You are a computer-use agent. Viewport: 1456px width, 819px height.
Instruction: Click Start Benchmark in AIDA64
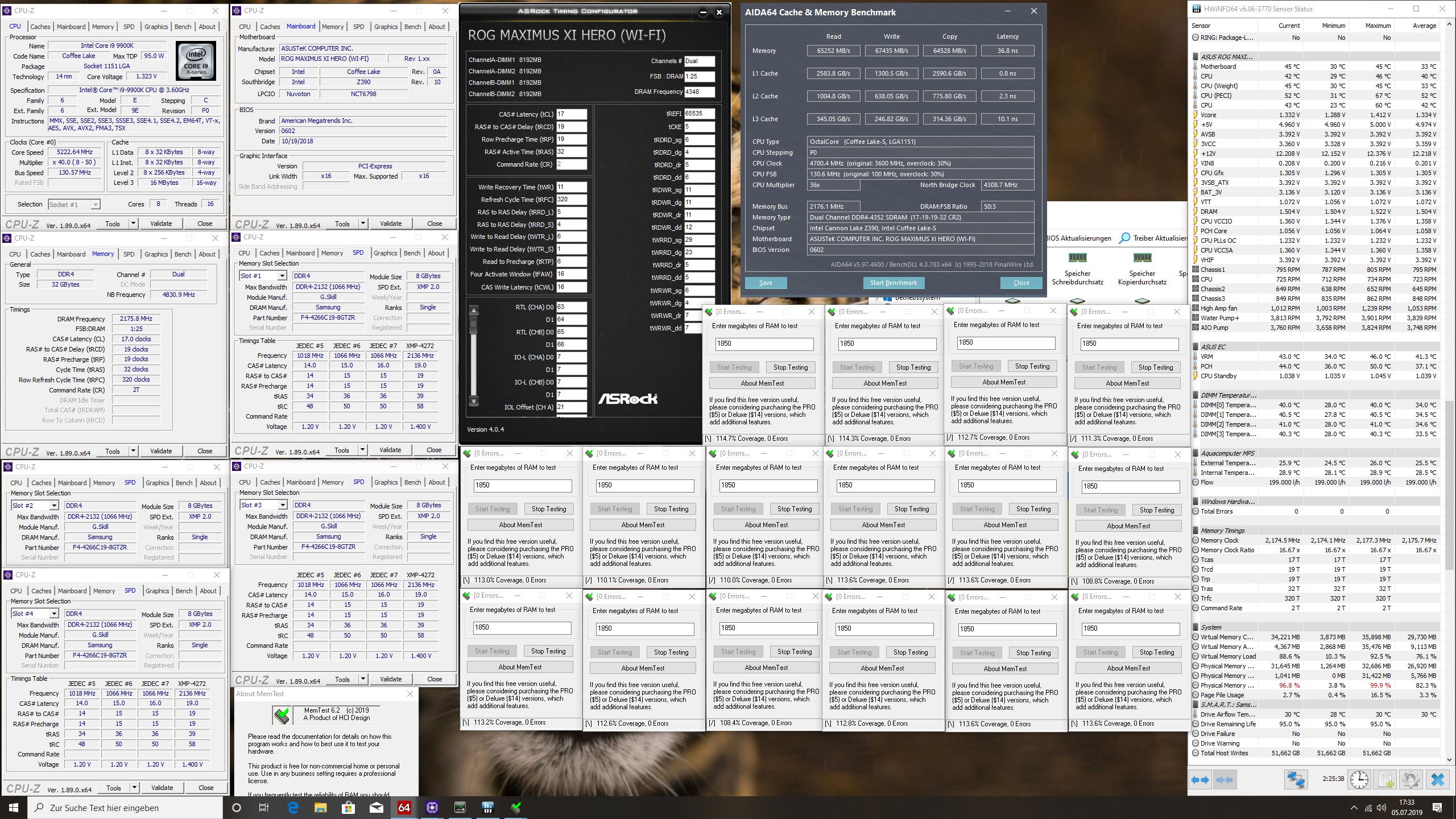[x=893, y=283]
